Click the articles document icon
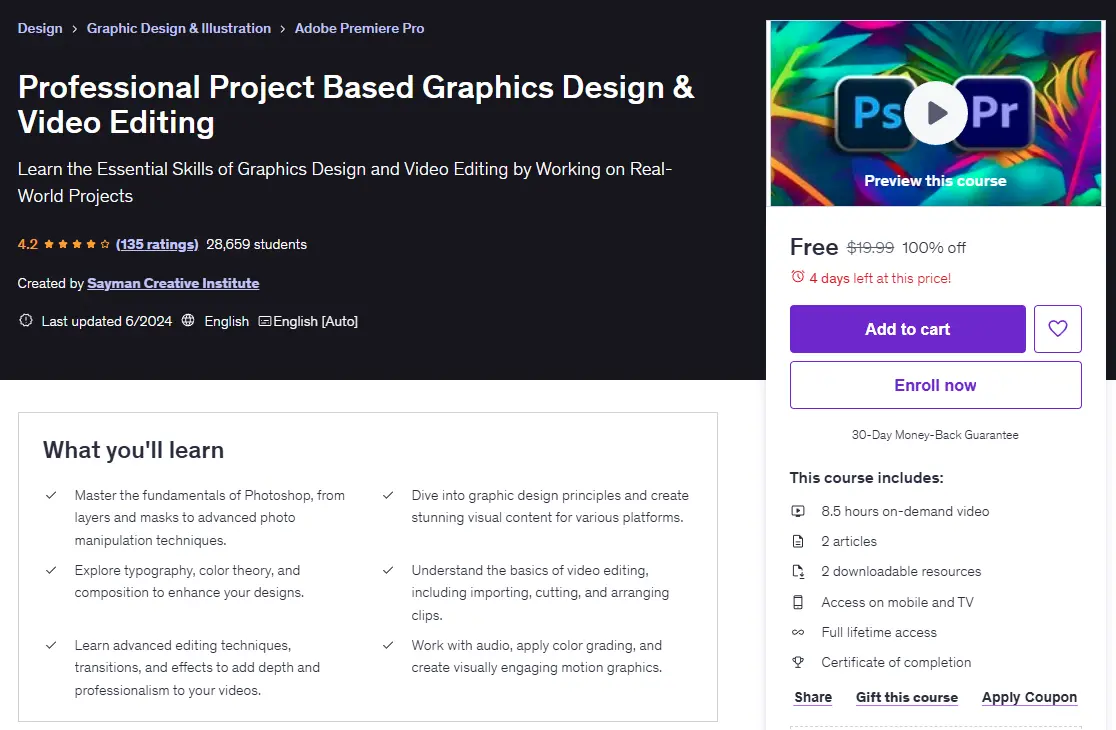Viewport: 1116px width, 730px height. click(x=798, y=541)
